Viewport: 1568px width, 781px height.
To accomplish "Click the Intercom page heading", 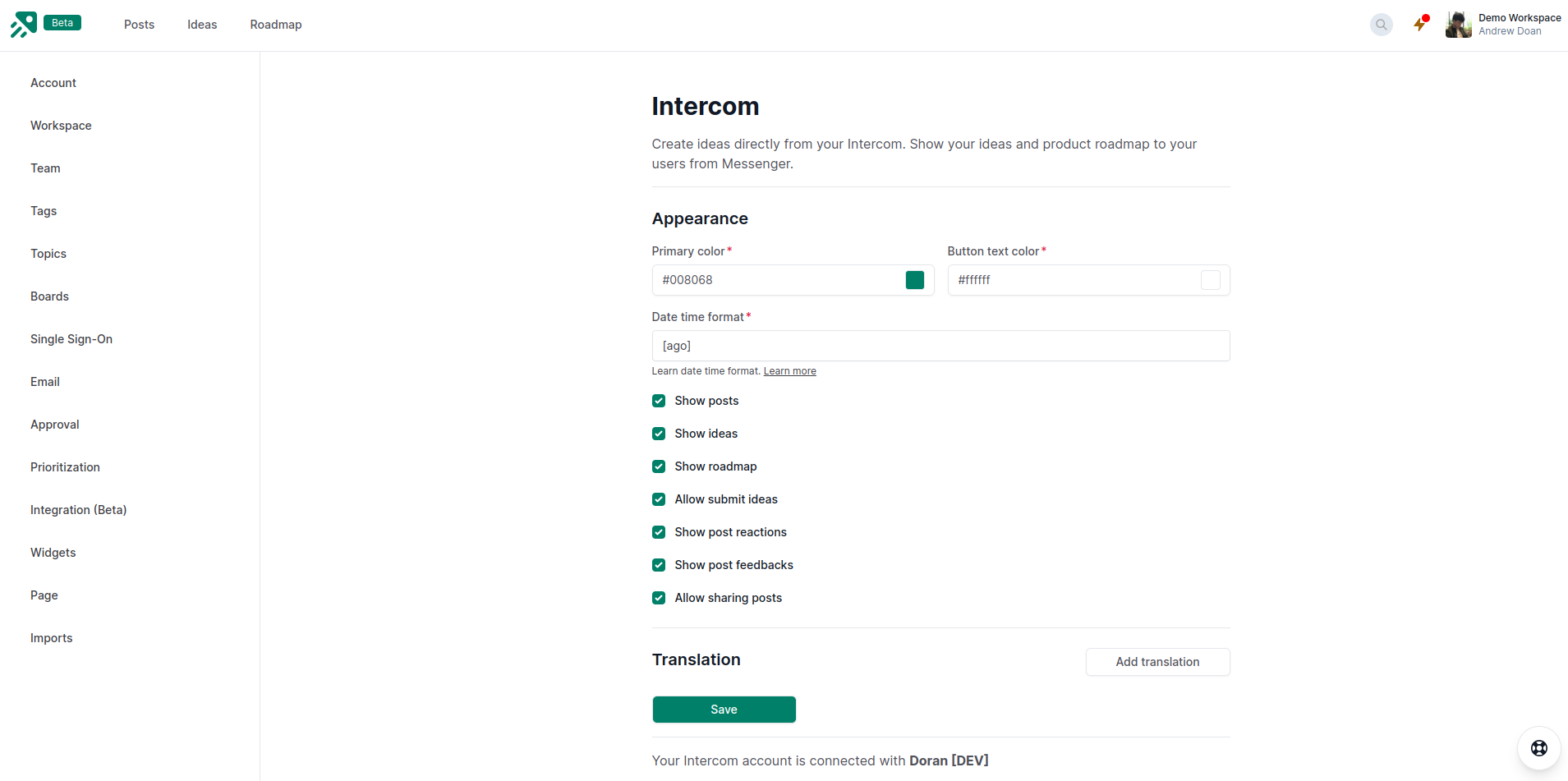I will pyautogui.click(x=706, y=106).
